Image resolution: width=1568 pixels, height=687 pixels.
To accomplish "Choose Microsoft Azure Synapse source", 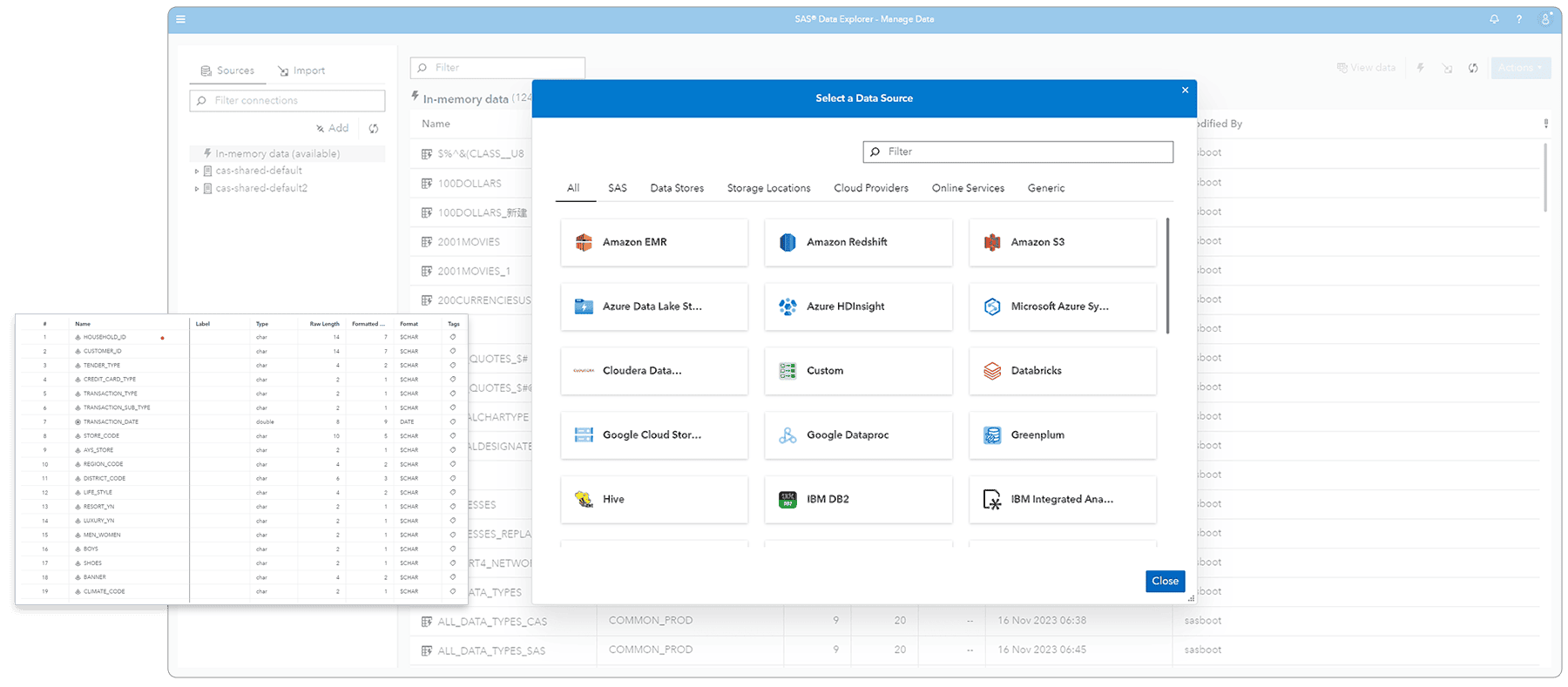I will point(1063,306).
